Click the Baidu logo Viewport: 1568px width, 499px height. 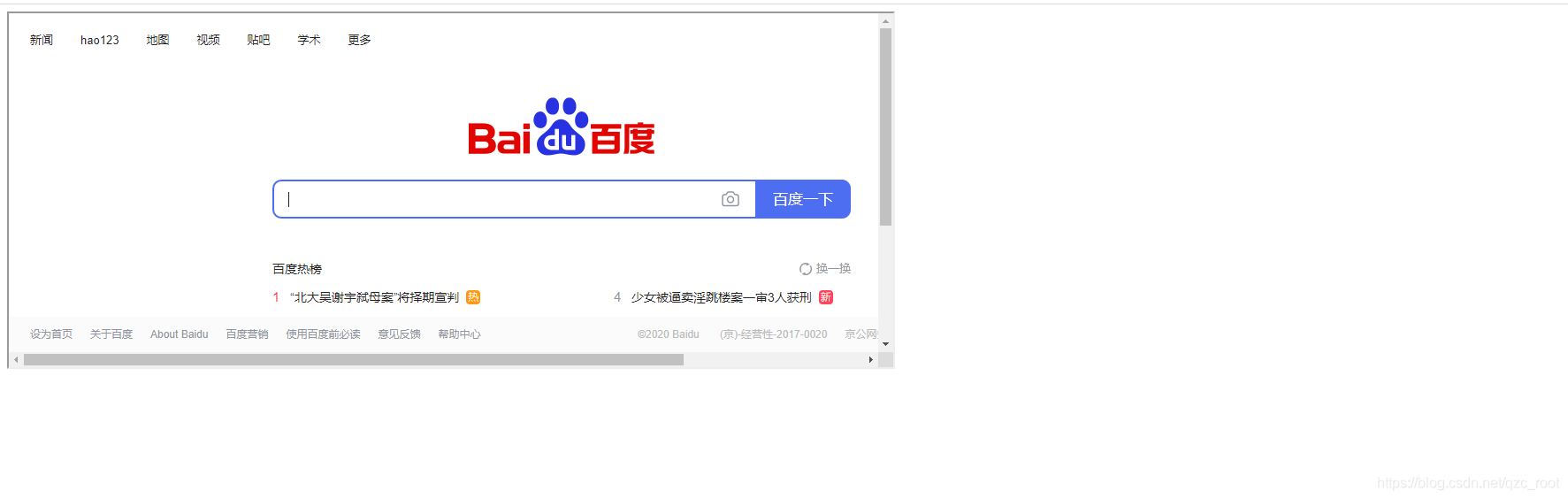562,127
